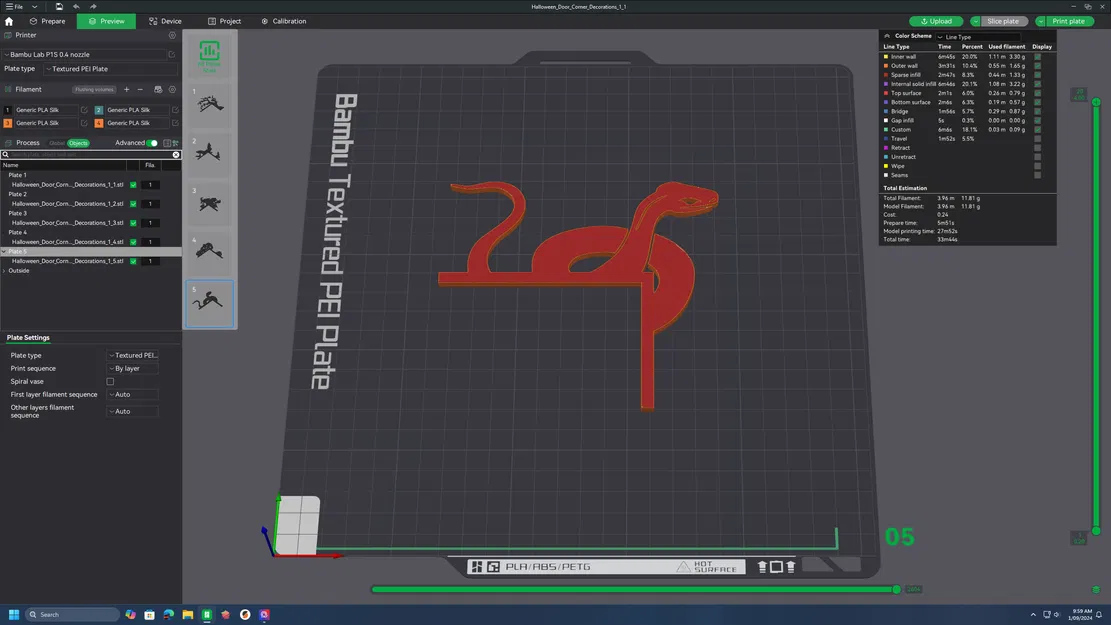Switch to the Project tab

(x=225, y=21)
